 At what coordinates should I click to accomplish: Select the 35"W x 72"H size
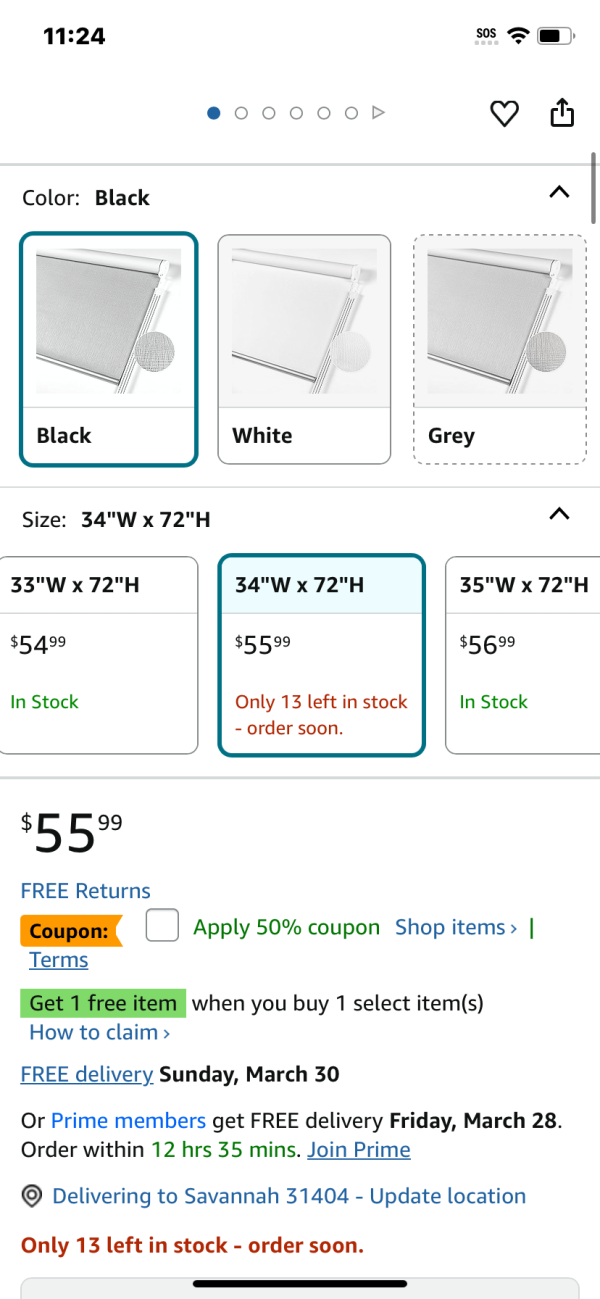click(x=523, y=655)
